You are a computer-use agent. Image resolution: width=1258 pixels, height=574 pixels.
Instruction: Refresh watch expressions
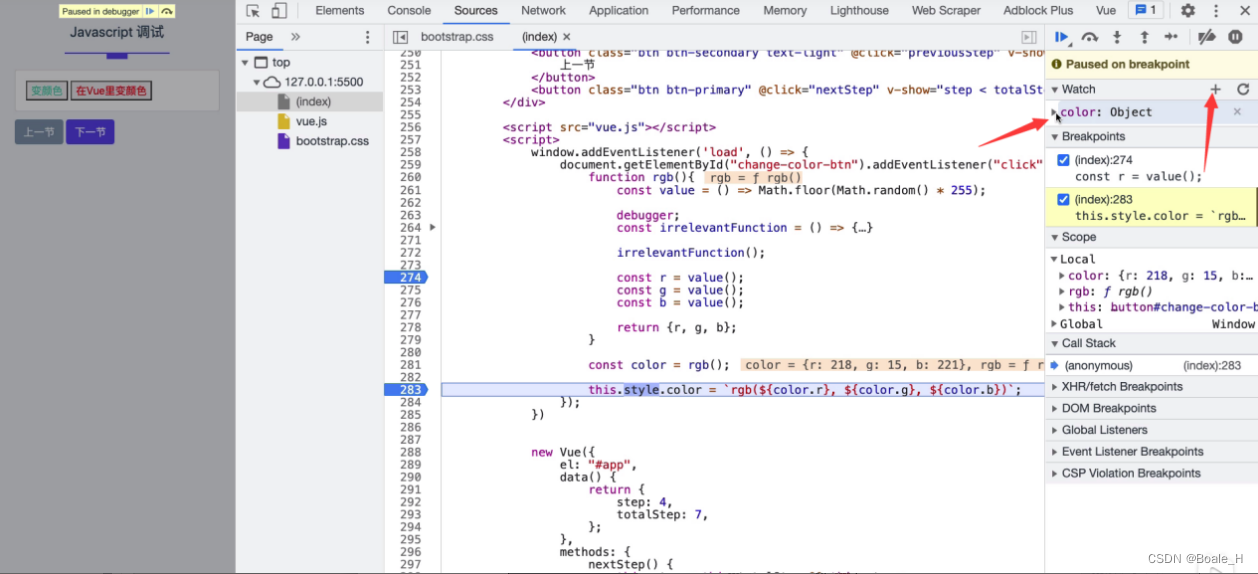1243,89
